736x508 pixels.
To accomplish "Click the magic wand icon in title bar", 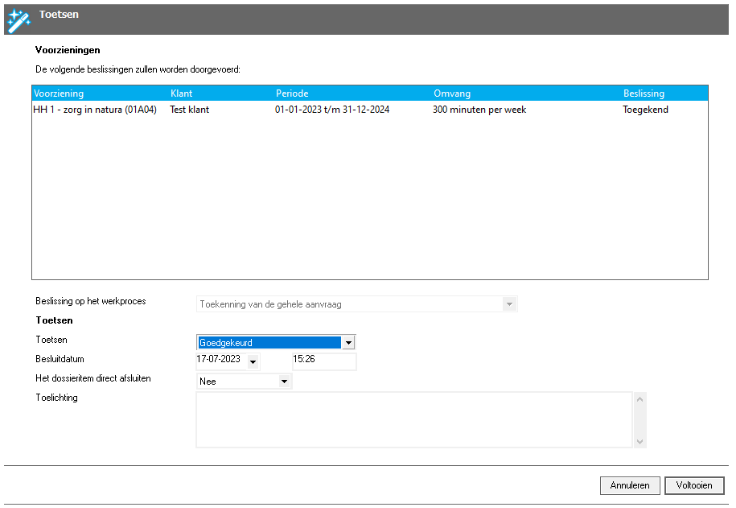I will [x=18, y=18].
